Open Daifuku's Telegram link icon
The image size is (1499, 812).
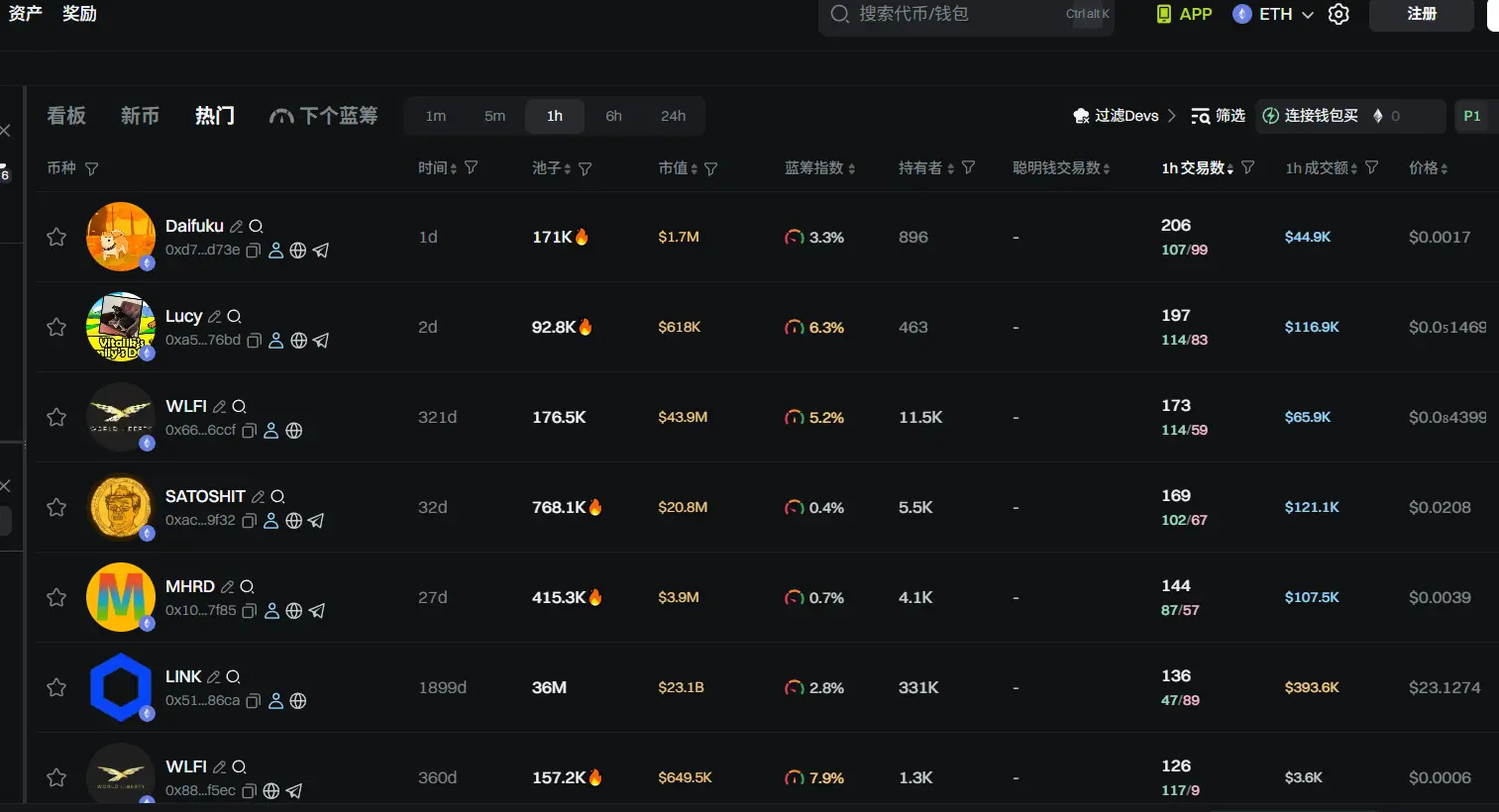tap(321, 251)
